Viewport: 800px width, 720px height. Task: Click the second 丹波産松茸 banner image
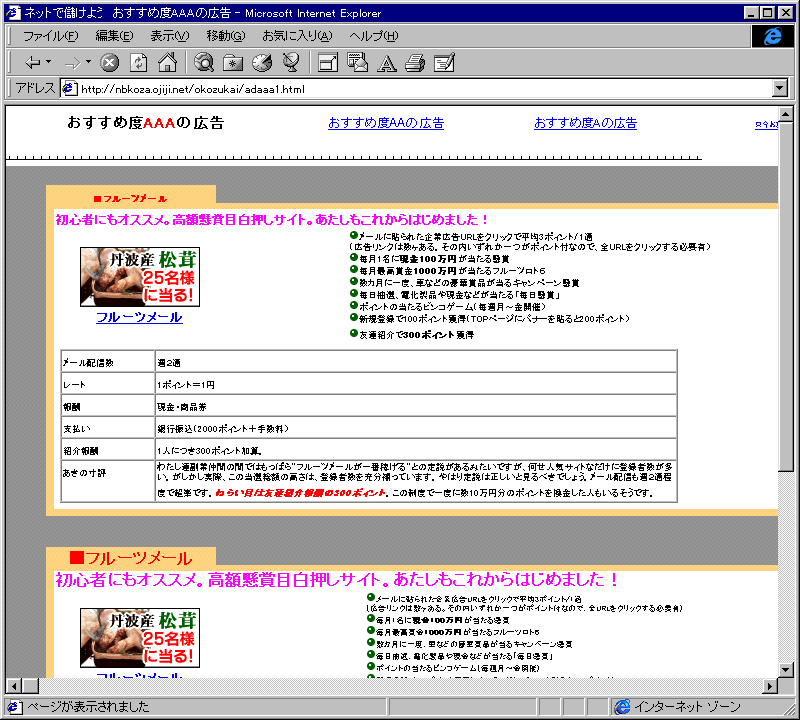pyautogui.click(x=140, y=638)
